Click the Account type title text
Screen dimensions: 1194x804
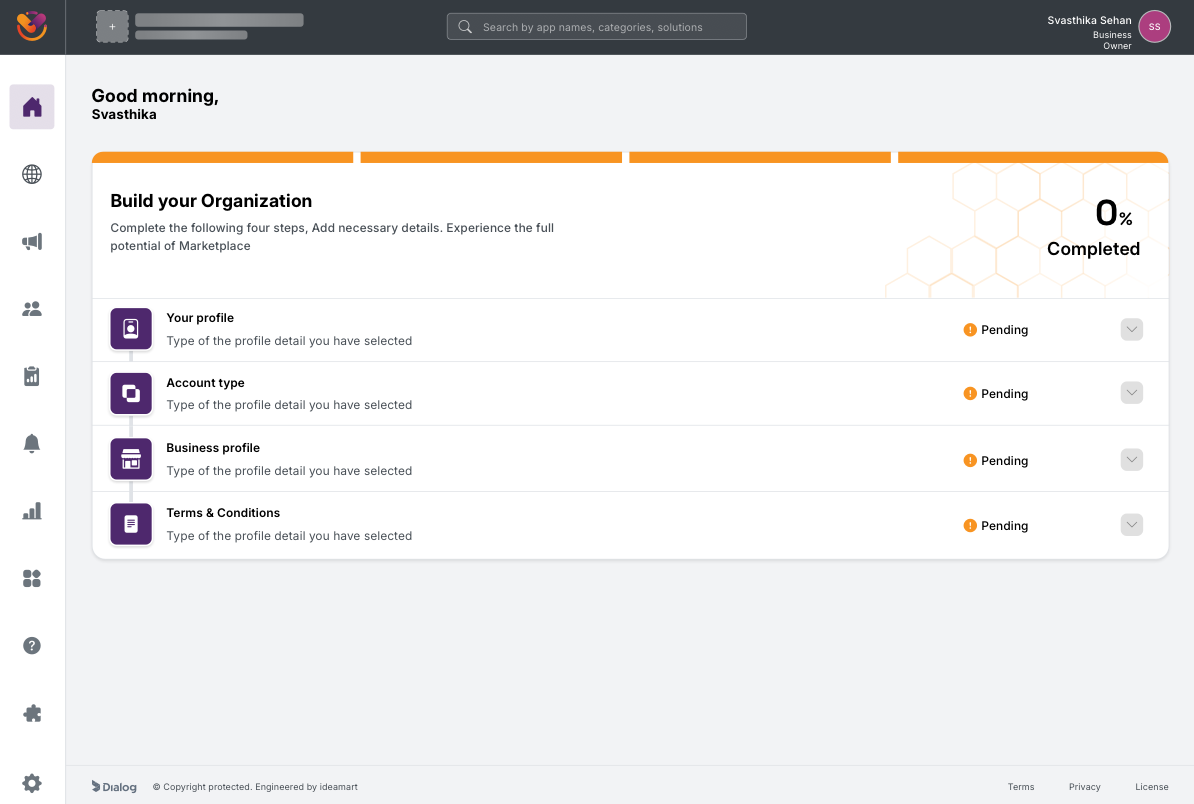click(206, 383)
